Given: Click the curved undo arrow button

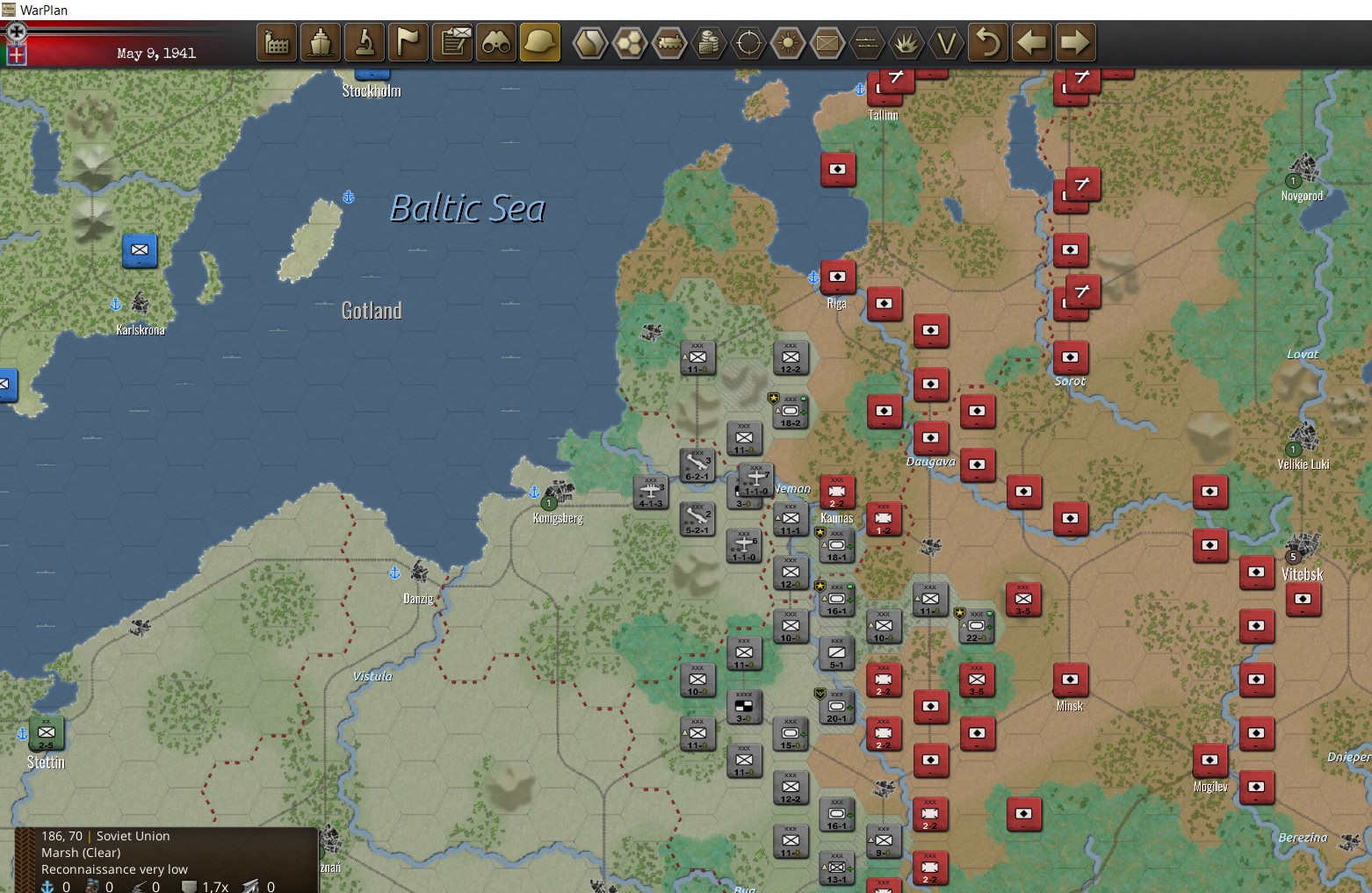Looking at the screenshot, I should coord(989,42).
